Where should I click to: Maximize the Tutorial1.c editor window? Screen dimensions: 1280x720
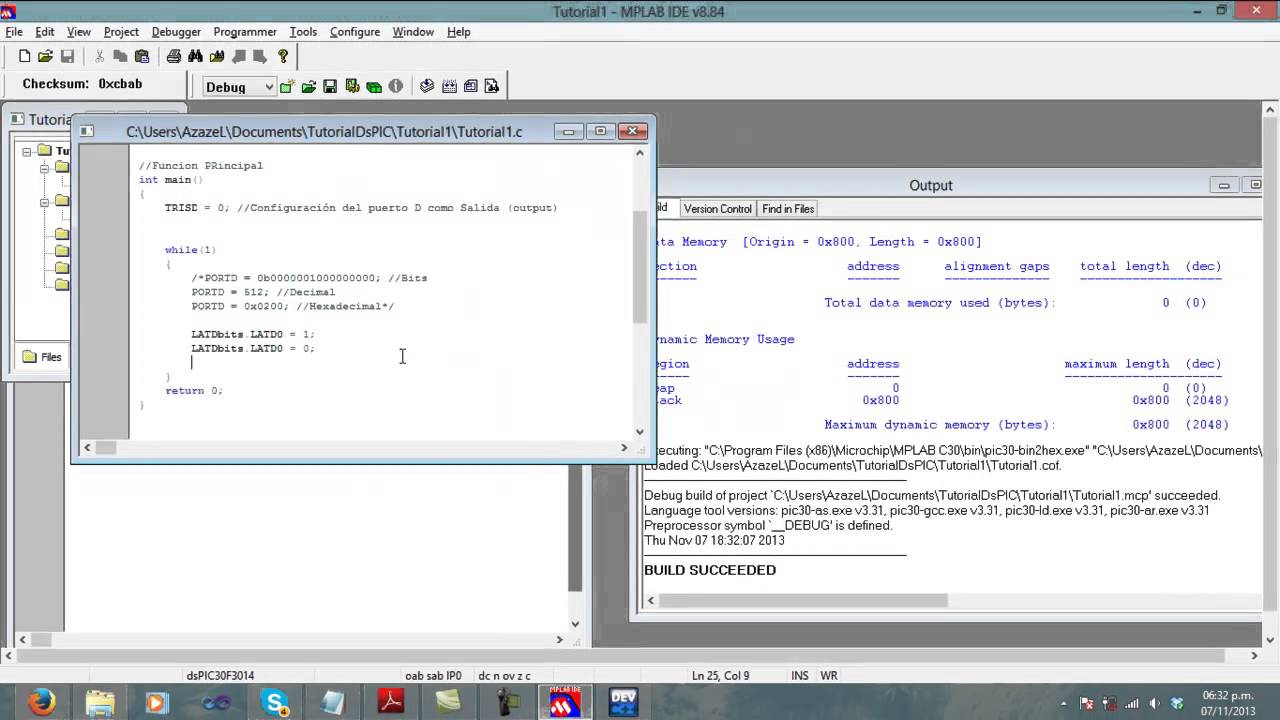point(600,131)
